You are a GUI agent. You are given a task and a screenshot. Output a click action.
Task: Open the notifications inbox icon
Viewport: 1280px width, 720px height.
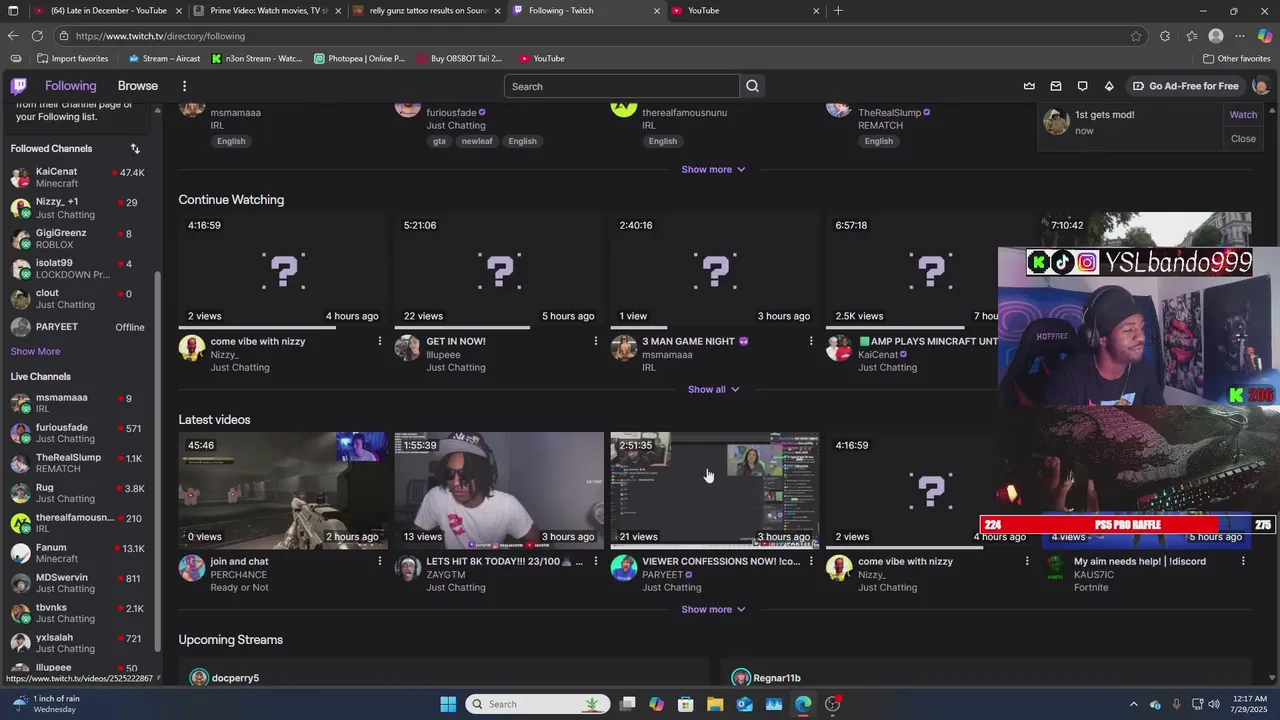coord(1056,86)
